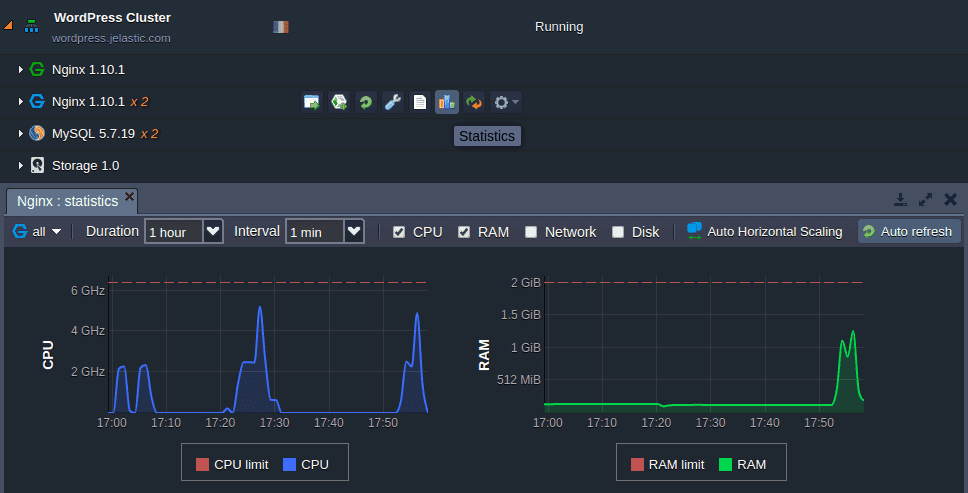Click the CPU limit red legend swatch
This screenshot has height=493, width=968.
tap(202, 465)
